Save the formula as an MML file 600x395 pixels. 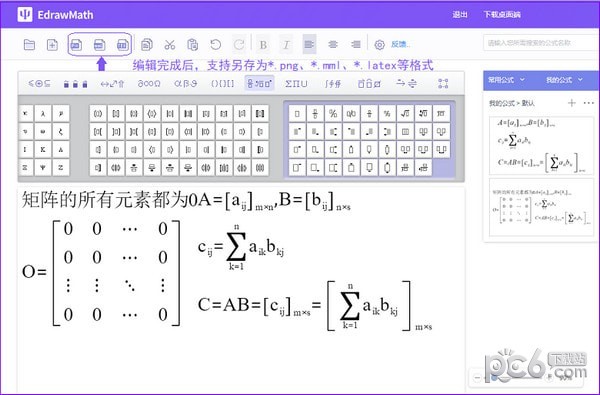pyautogui.click(x=99, y=45)
